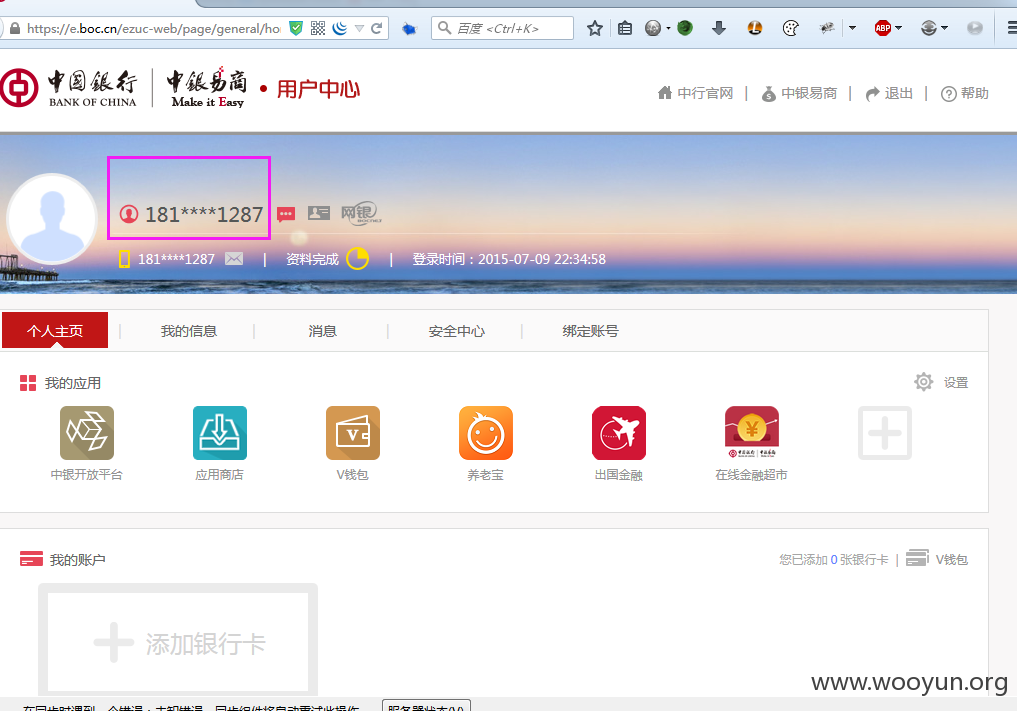This screenshot has height=711, width=1017.
Task: Click the 资料完成 progress pie indicator
Action: coord(357,259)
